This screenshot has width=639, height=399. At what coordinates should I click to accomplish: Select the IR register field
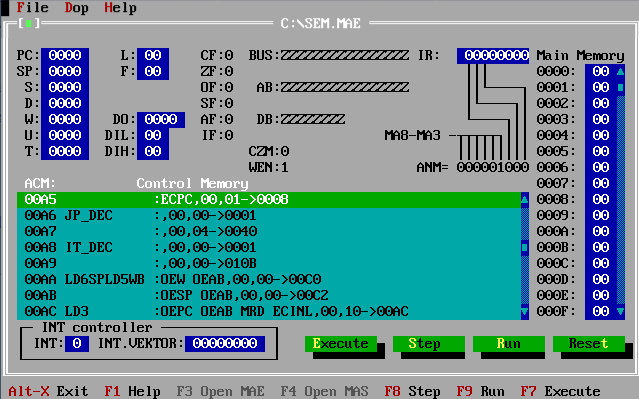click(x=493, y=55)
